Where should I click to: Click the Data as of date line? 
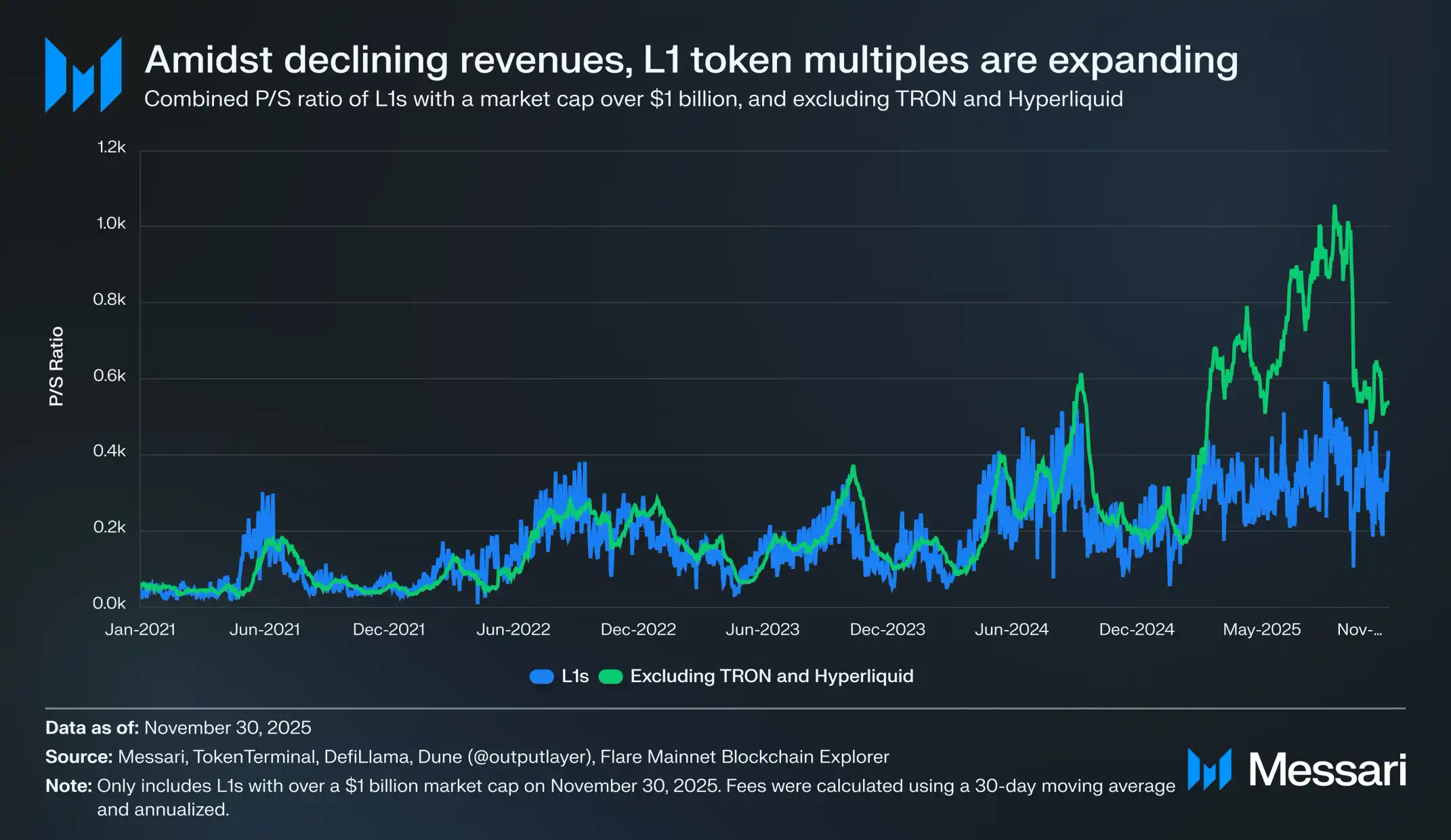[x=178, y=728]
